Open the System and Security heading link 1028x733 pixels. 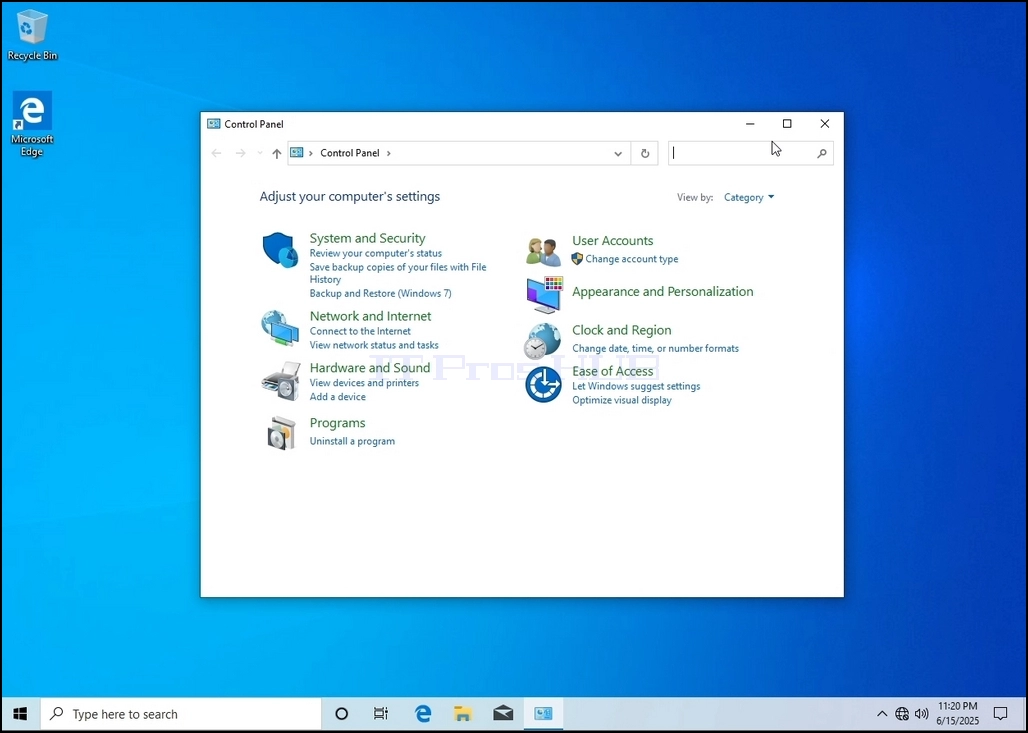tap(367, 238)
